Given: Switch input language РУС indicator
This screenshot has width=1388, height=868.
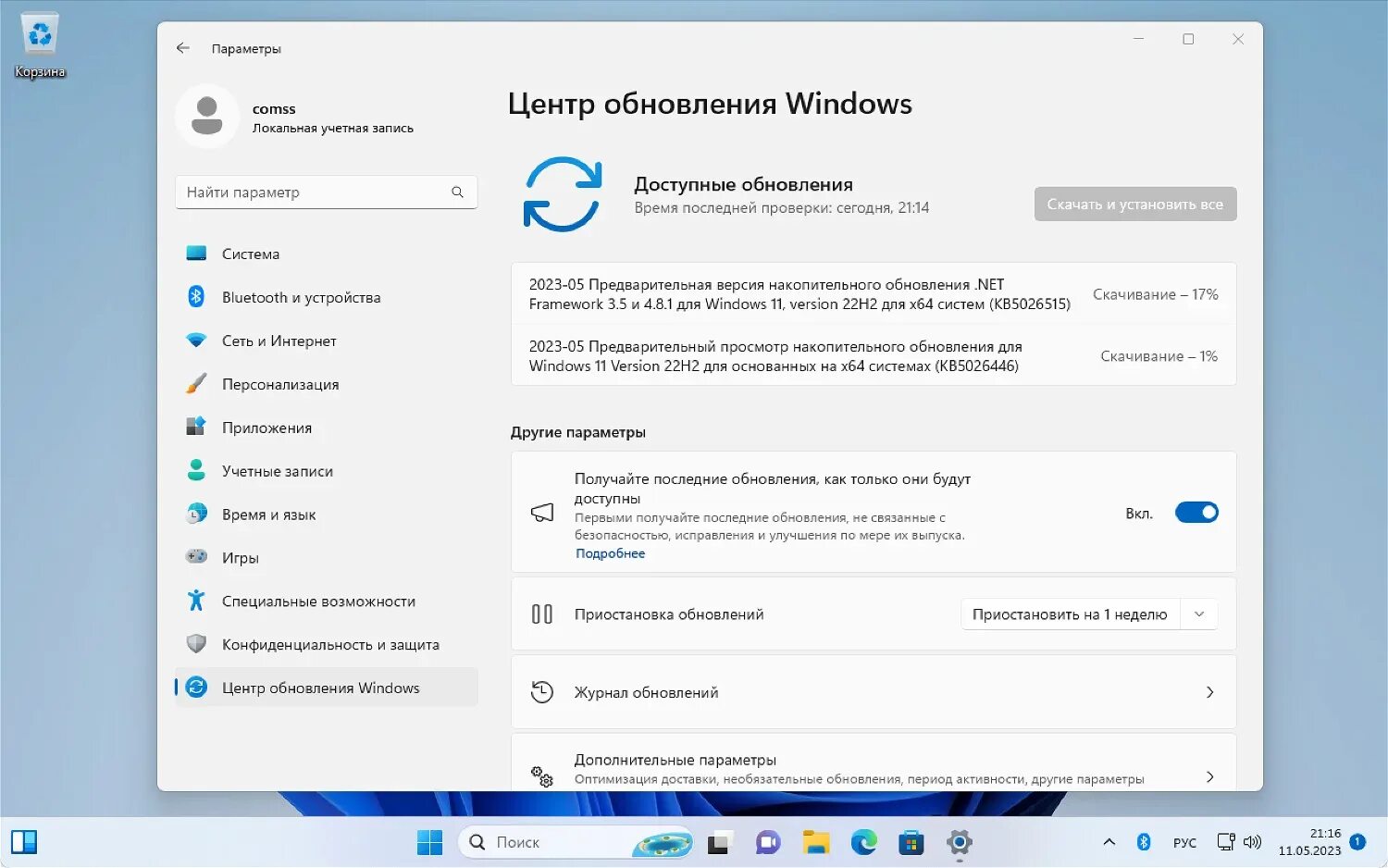Looking at the screenshot, I should (1184, 843).
